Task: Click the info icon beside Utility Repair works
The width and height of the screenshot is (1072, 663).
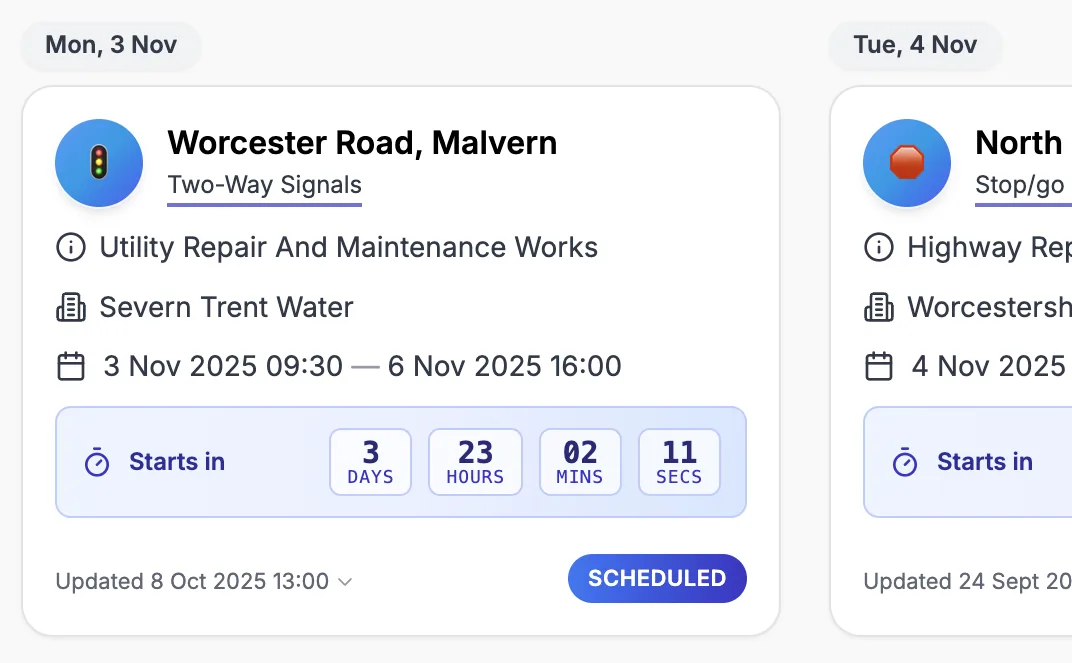Action: (x=71, y=247)
